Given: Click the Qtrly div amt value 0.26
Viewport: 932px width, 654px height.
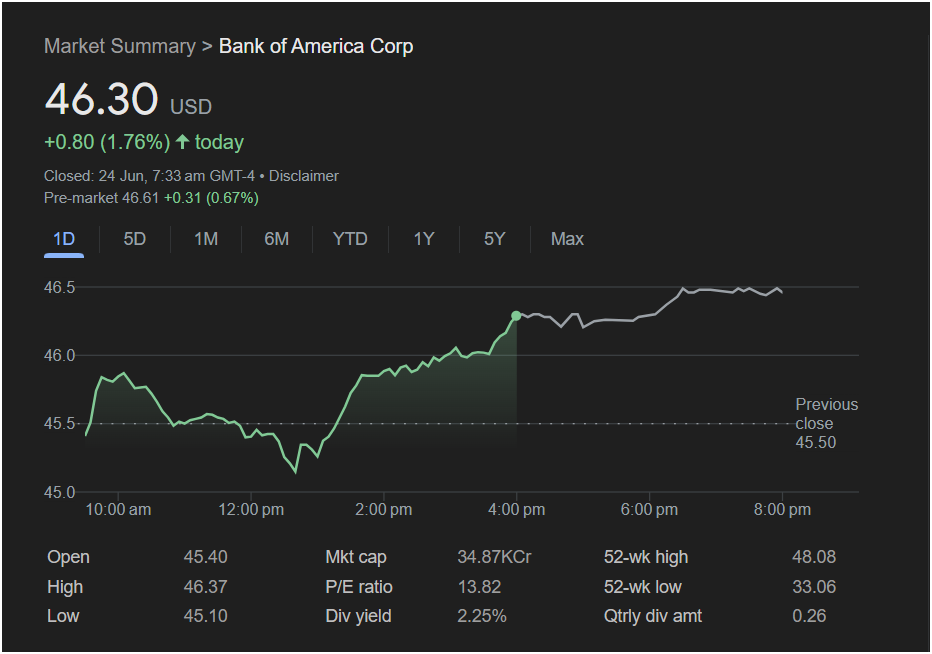Looking at the screenshot, I should click(809, 616).
